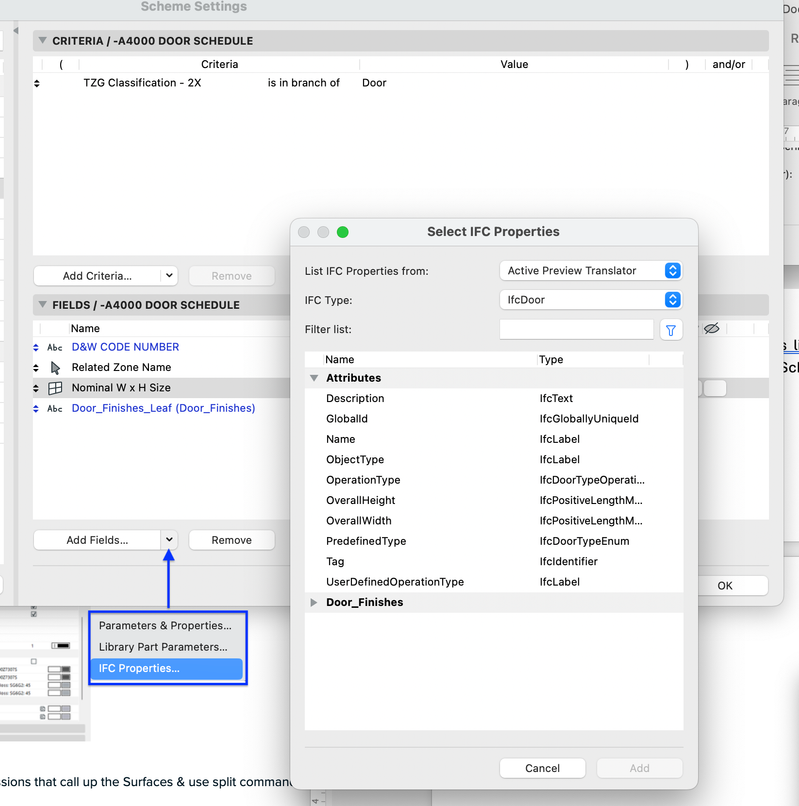Click reorder arrows for TZG Classification criteria row
Screen dimensions: 799x806
coord(37,83)
